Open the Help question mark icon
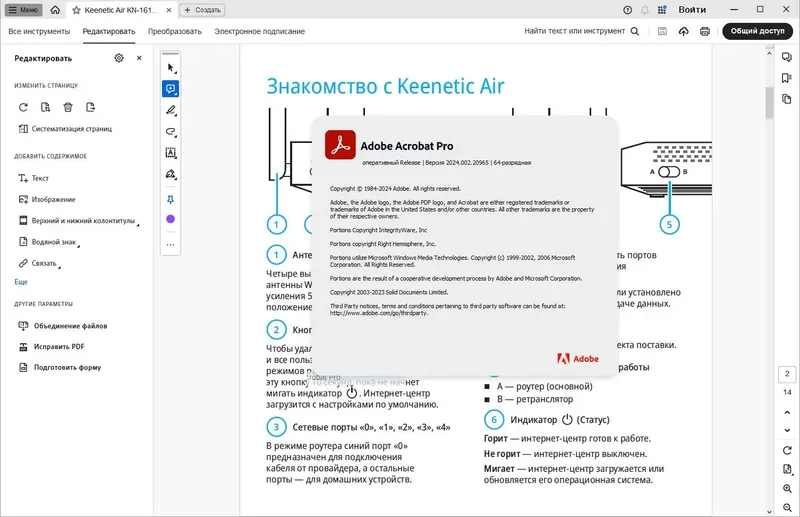This screenshot has width=800, height=517. [628, 10]
